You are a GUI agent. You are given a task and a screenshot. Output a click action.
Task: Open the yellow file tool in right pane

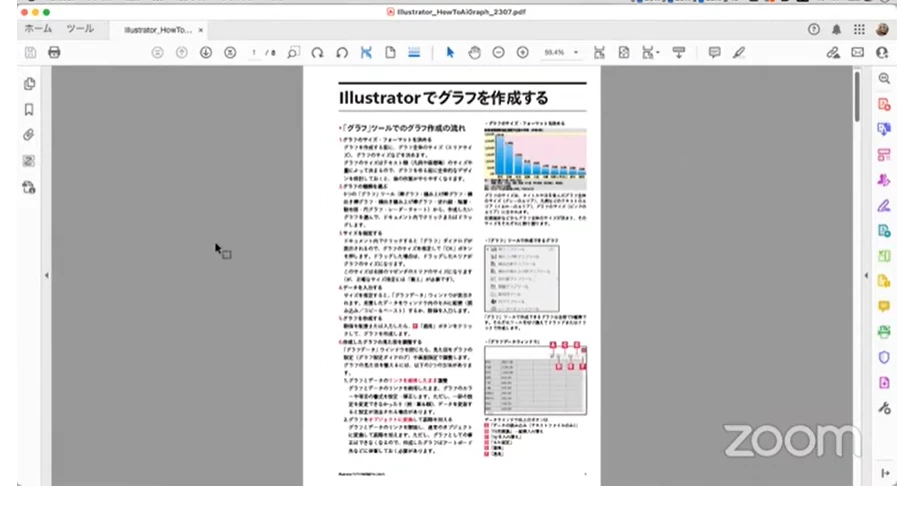(884, 282)
